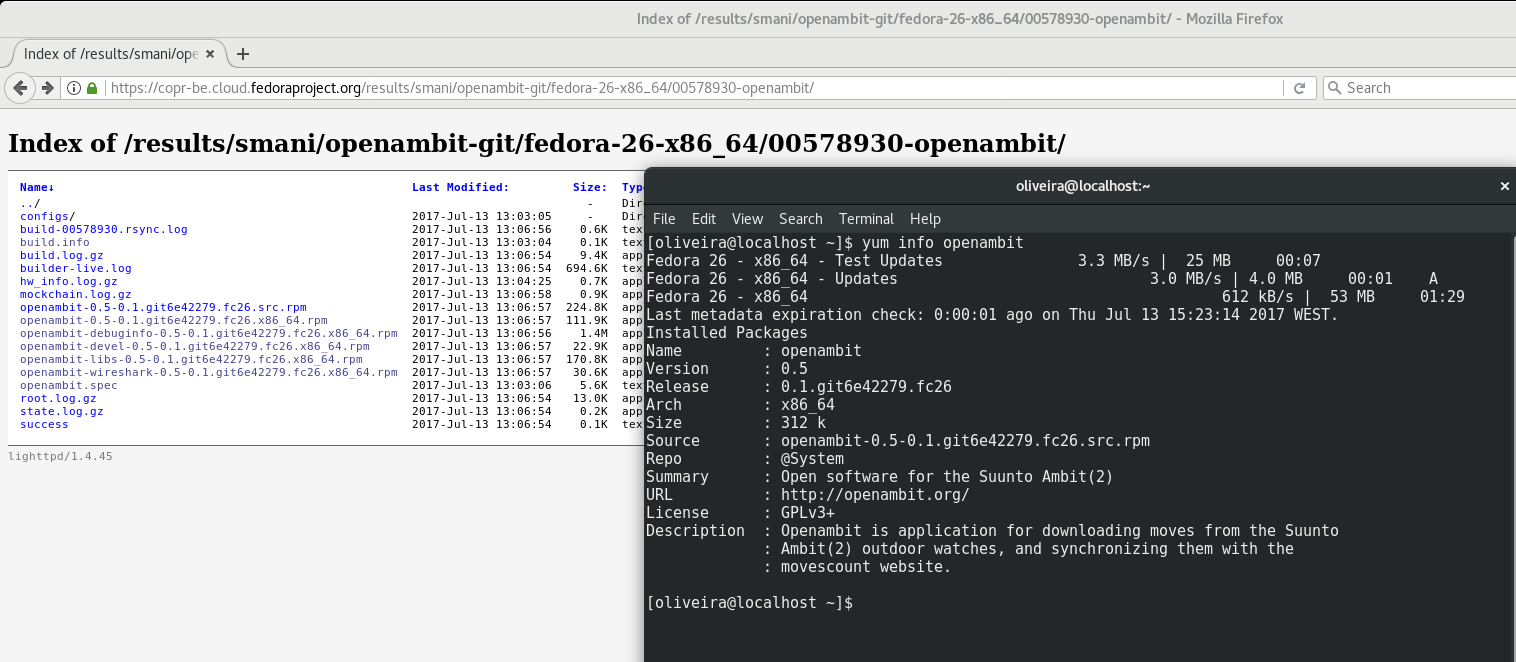Open build.info link
Image resolution: width=1516 pixels, height=662 pixels.
tap(55, 242)
